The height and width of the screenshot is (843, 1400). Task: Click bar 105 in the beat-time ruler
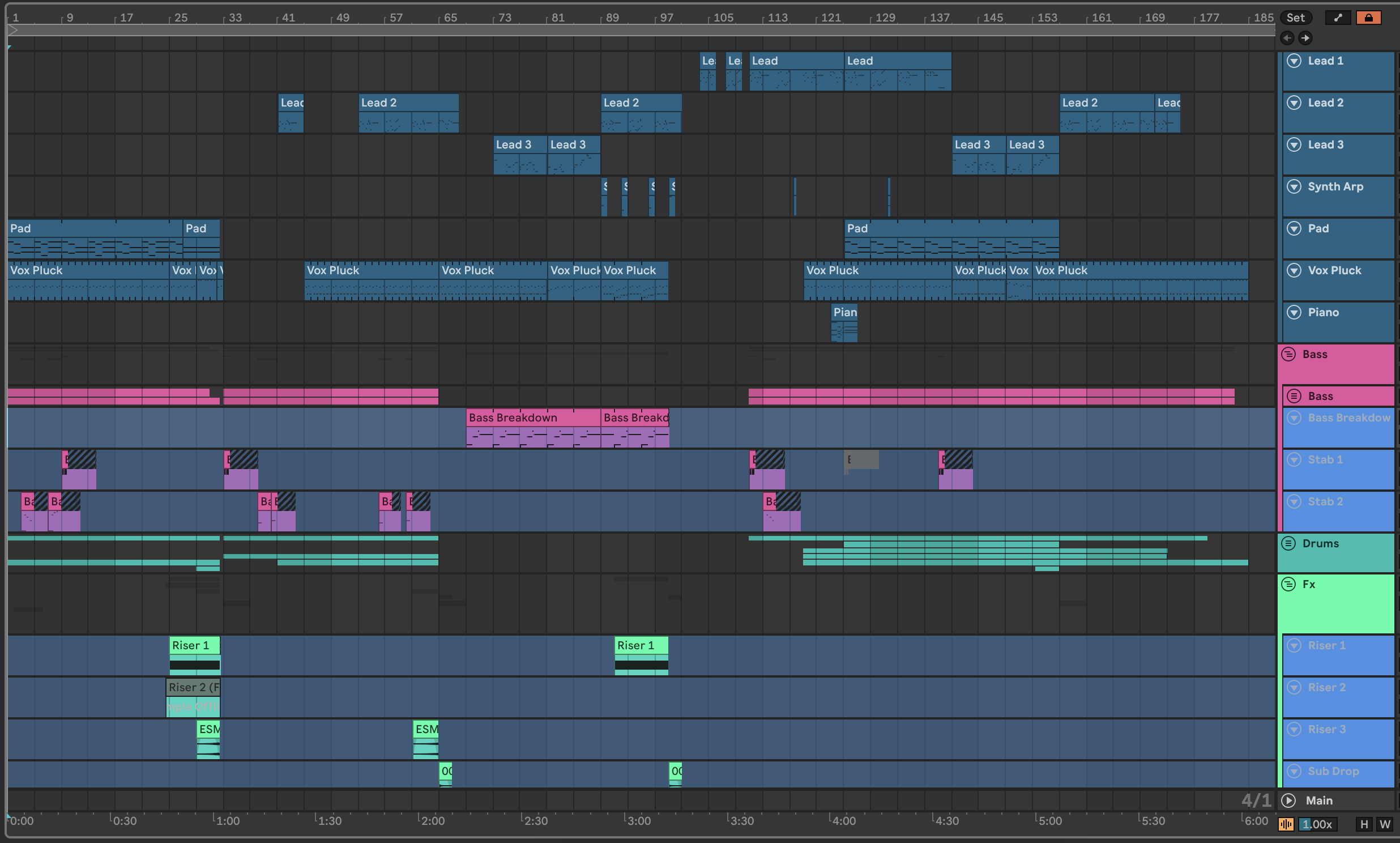pyautogui.click(x=723, y=18)
